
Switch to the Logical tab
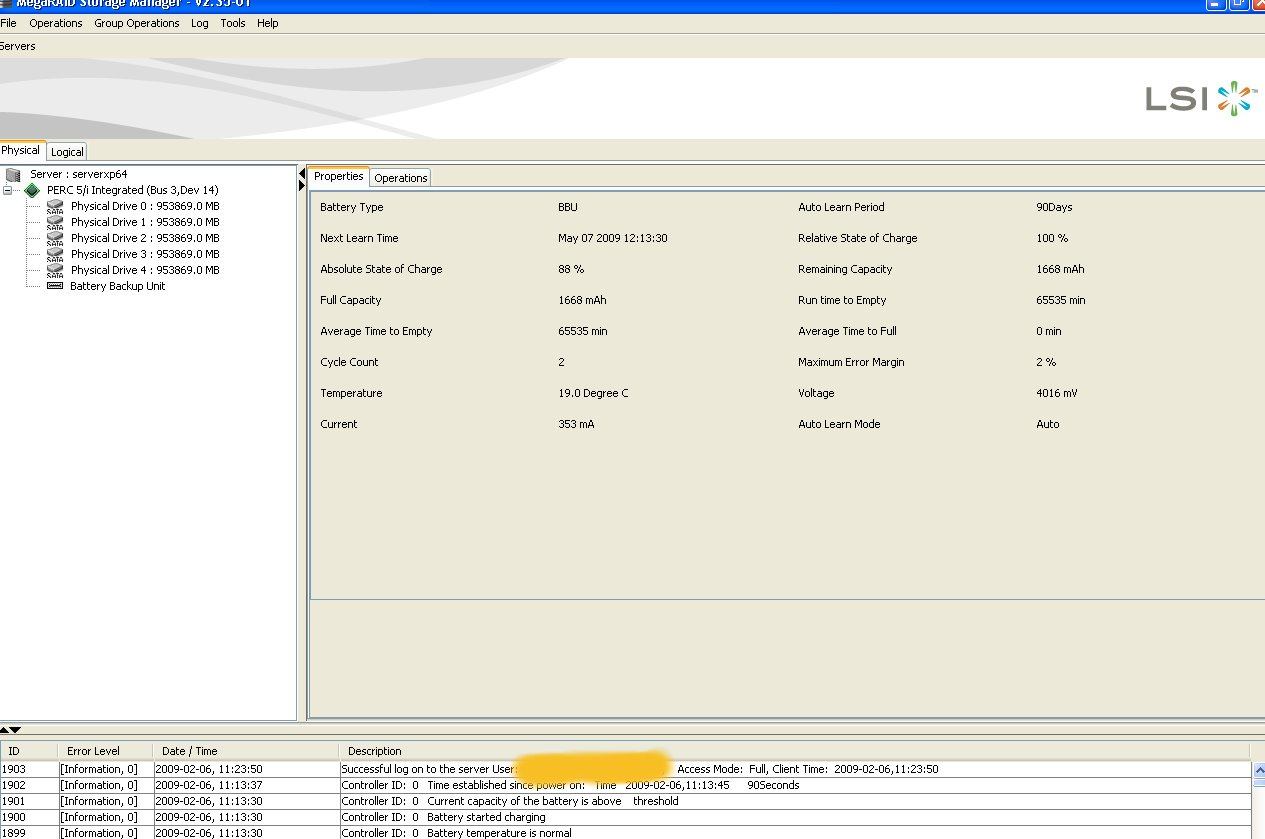[67, 152]
